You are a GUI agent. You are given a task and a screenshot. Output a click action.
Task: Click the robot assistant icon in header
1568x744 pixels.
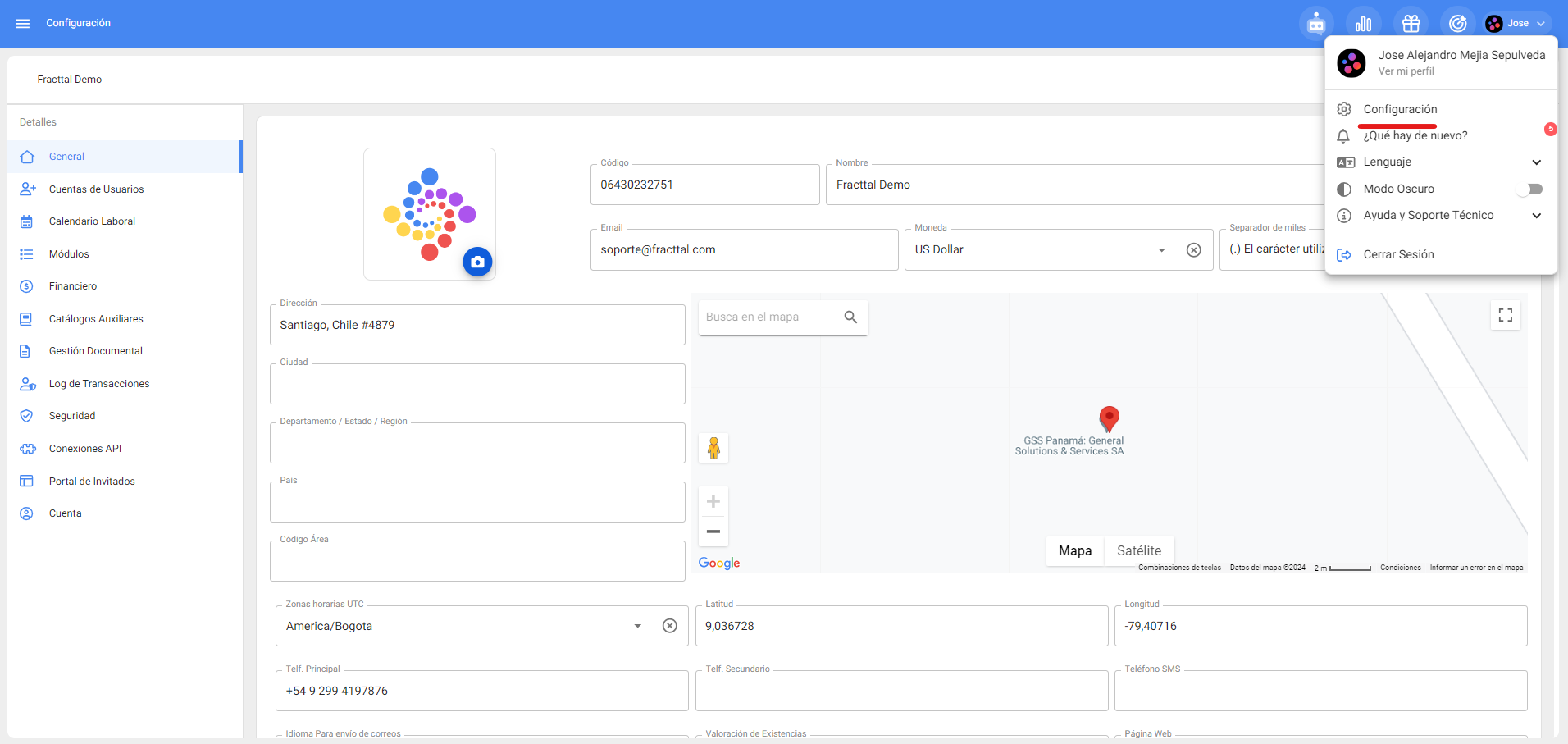click(x=1315, y=24)
